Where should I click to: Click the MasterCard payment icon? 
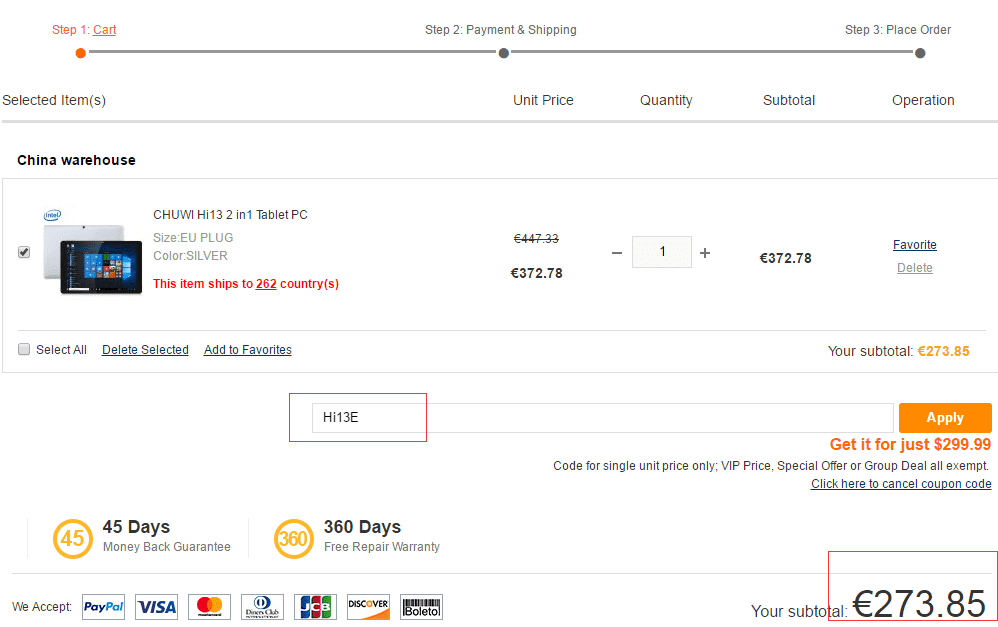209,607
